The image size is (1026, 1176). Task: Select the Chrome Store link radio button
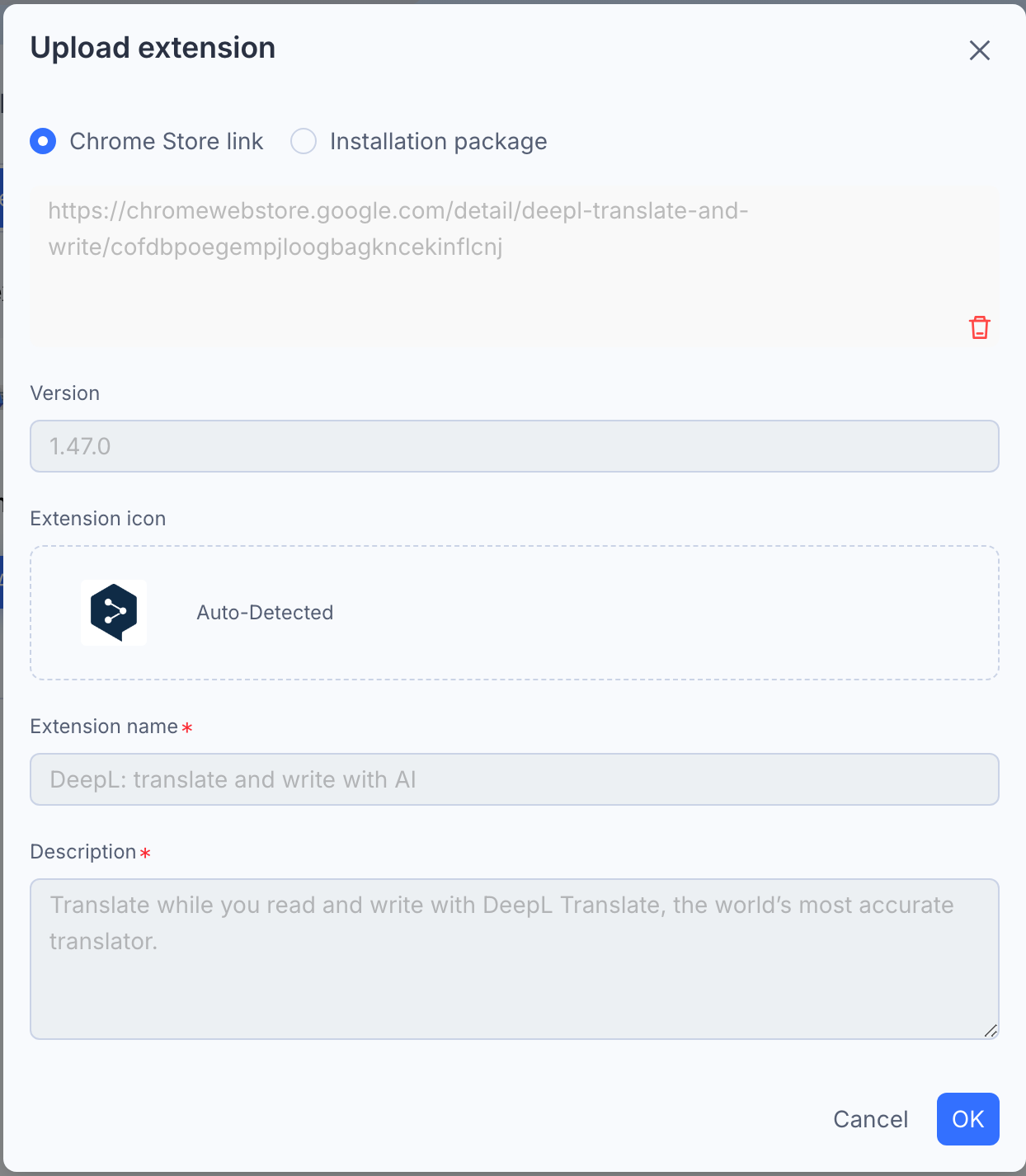(x=43, y=141)
